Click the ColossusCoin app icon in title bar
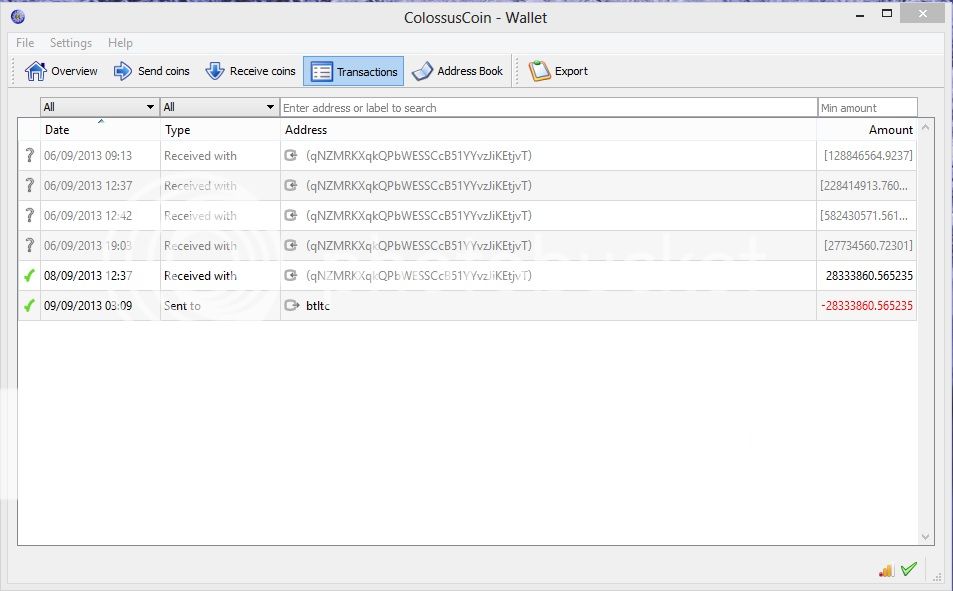Image resolution: width=953 pixels, height=591 pixels. click(x=18, y=17)
